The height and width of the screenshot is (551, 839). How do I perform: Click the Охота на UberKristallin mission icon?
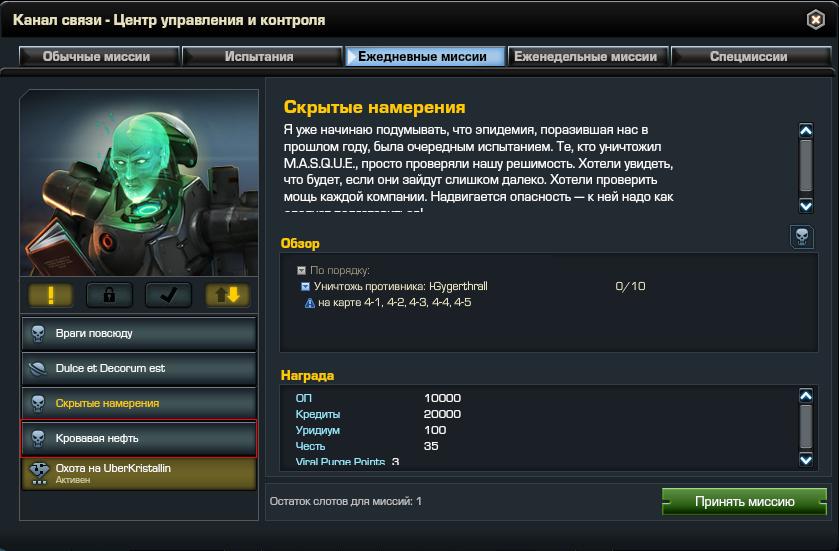click(39, 472)
